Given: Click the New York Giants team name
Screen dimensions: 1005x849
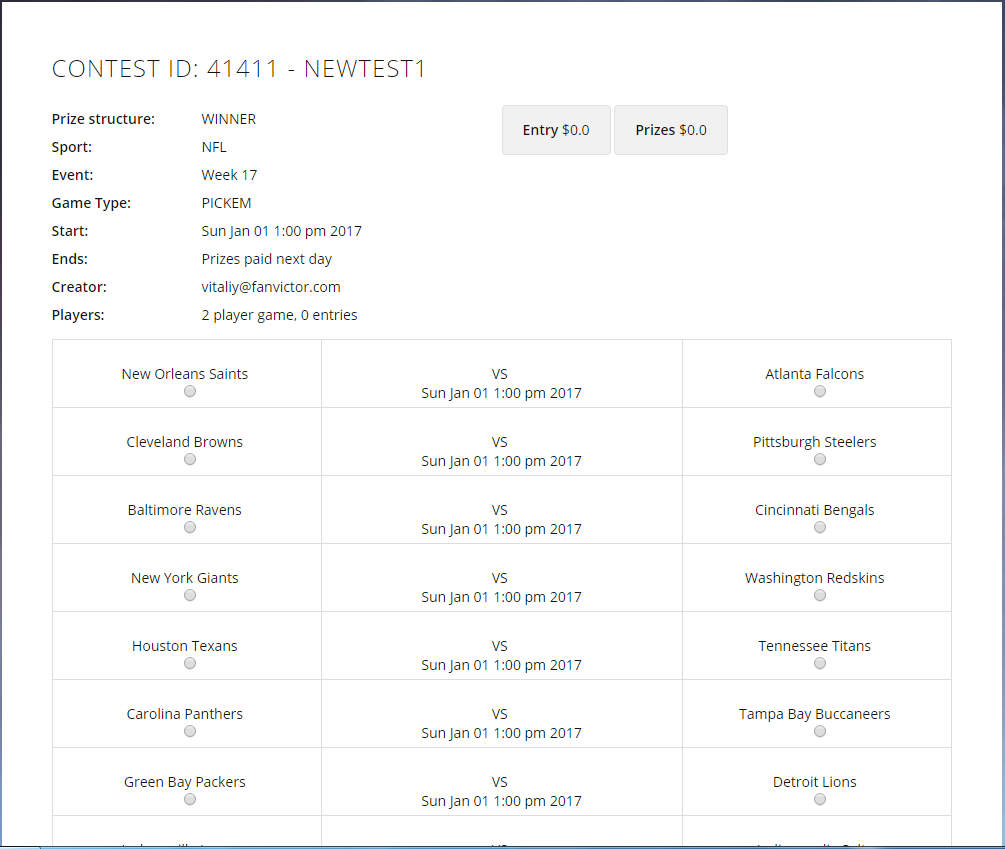Looking at the screenshot, I should tap(185, 578).
